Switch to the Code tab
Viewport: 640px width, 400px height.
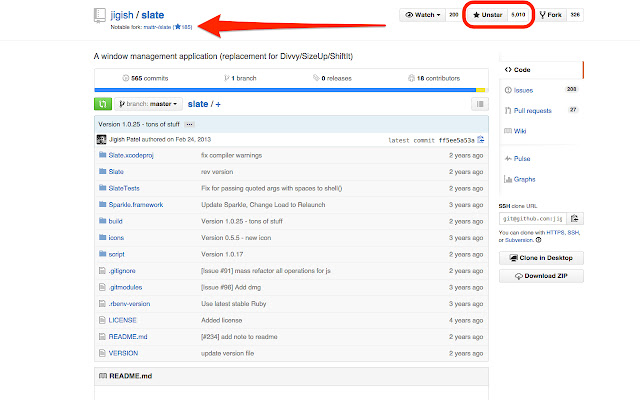click(541, 70)
